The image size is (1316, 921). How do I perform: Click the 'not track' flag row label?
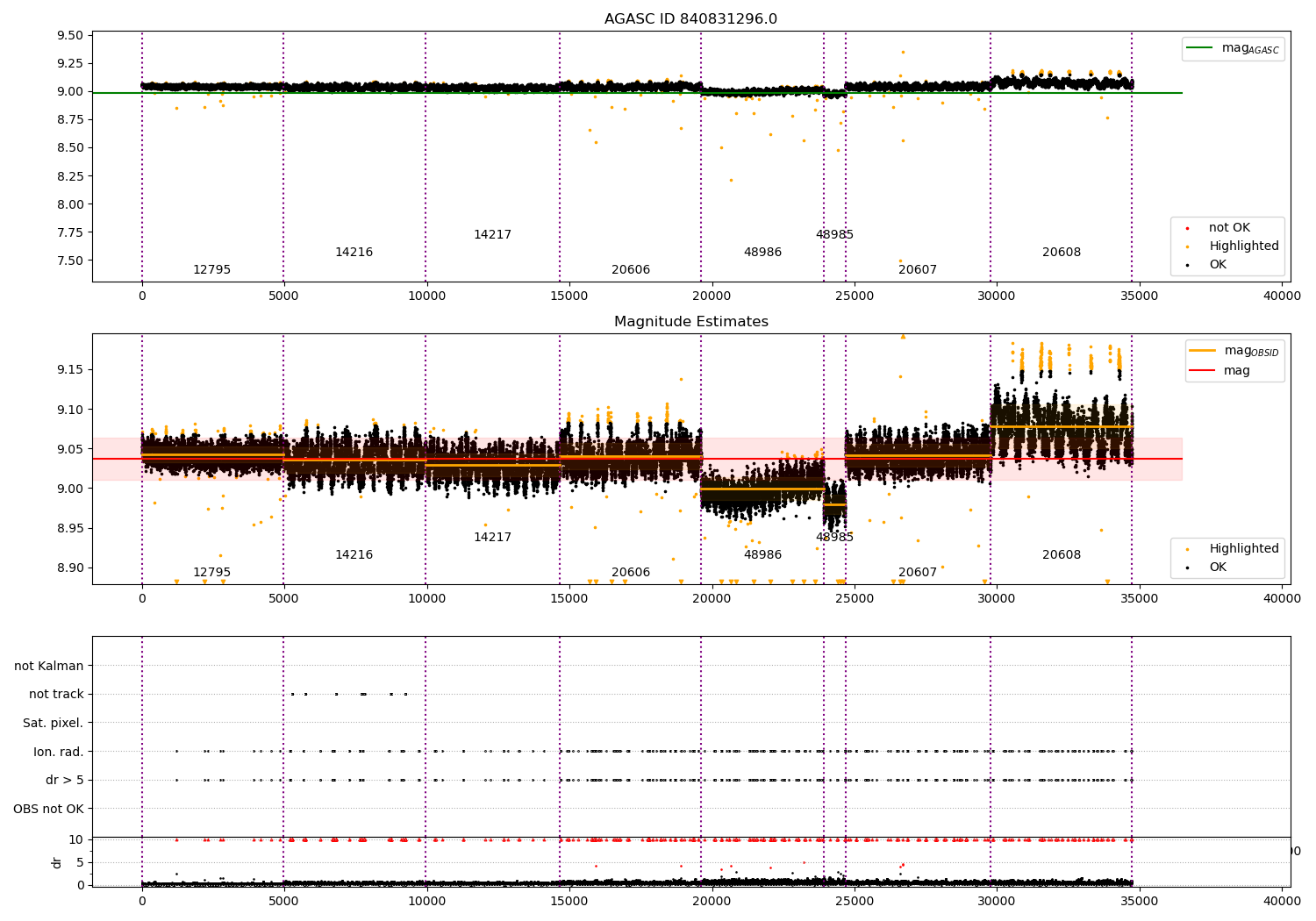[x=56, y=695]
